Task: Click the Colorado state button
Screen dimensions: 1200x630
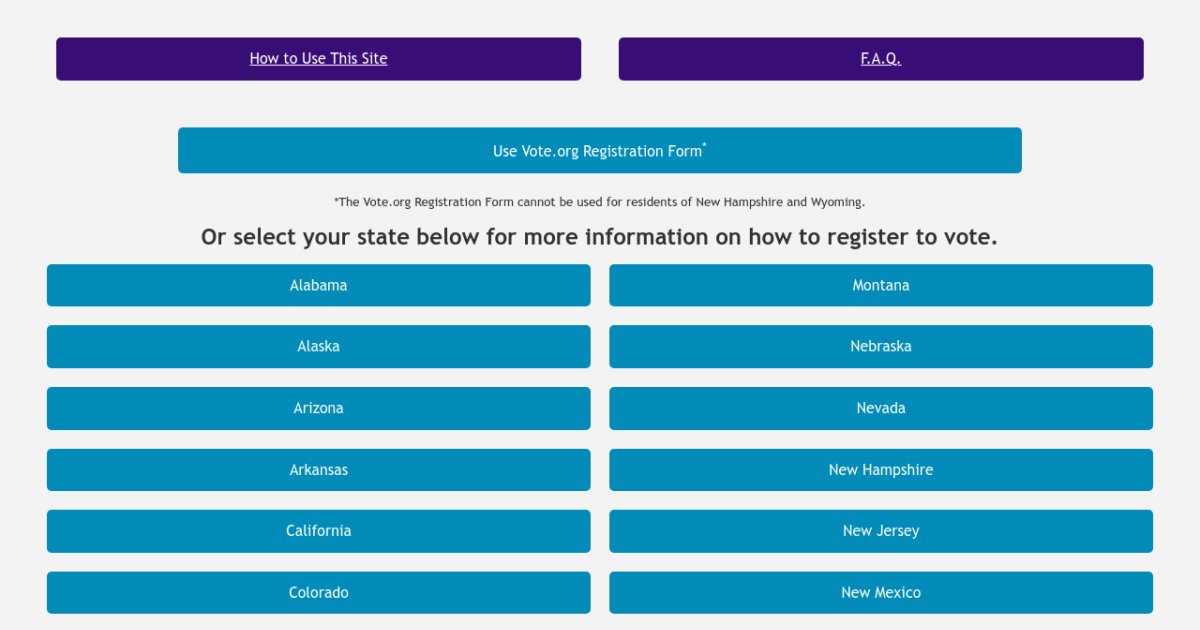Action: coord(318,593)
